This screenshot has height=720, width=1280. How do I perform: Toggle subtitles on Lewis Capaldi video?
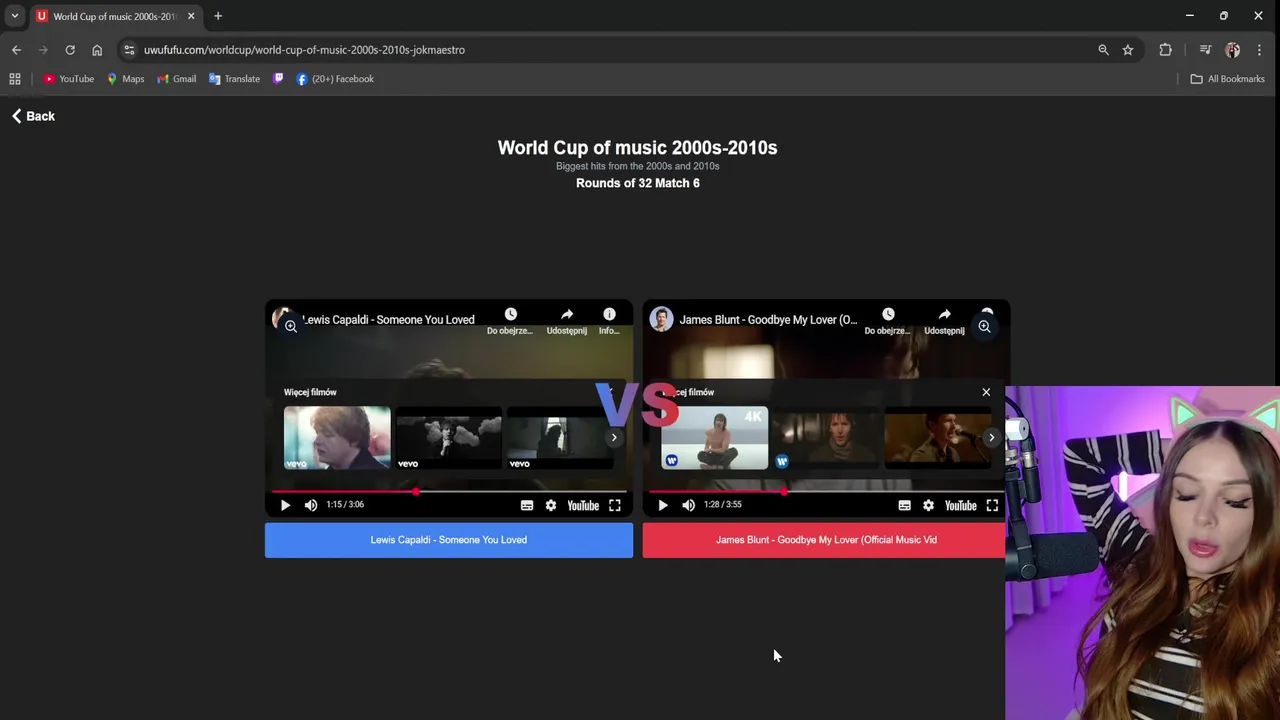click(x=527, y=505)
